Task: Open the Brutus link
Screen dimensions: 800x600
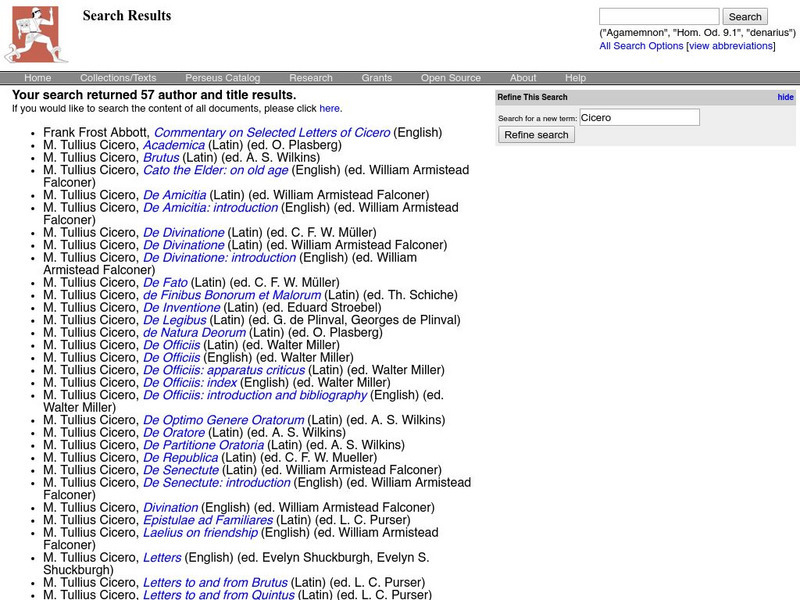Action: (161, 158)
